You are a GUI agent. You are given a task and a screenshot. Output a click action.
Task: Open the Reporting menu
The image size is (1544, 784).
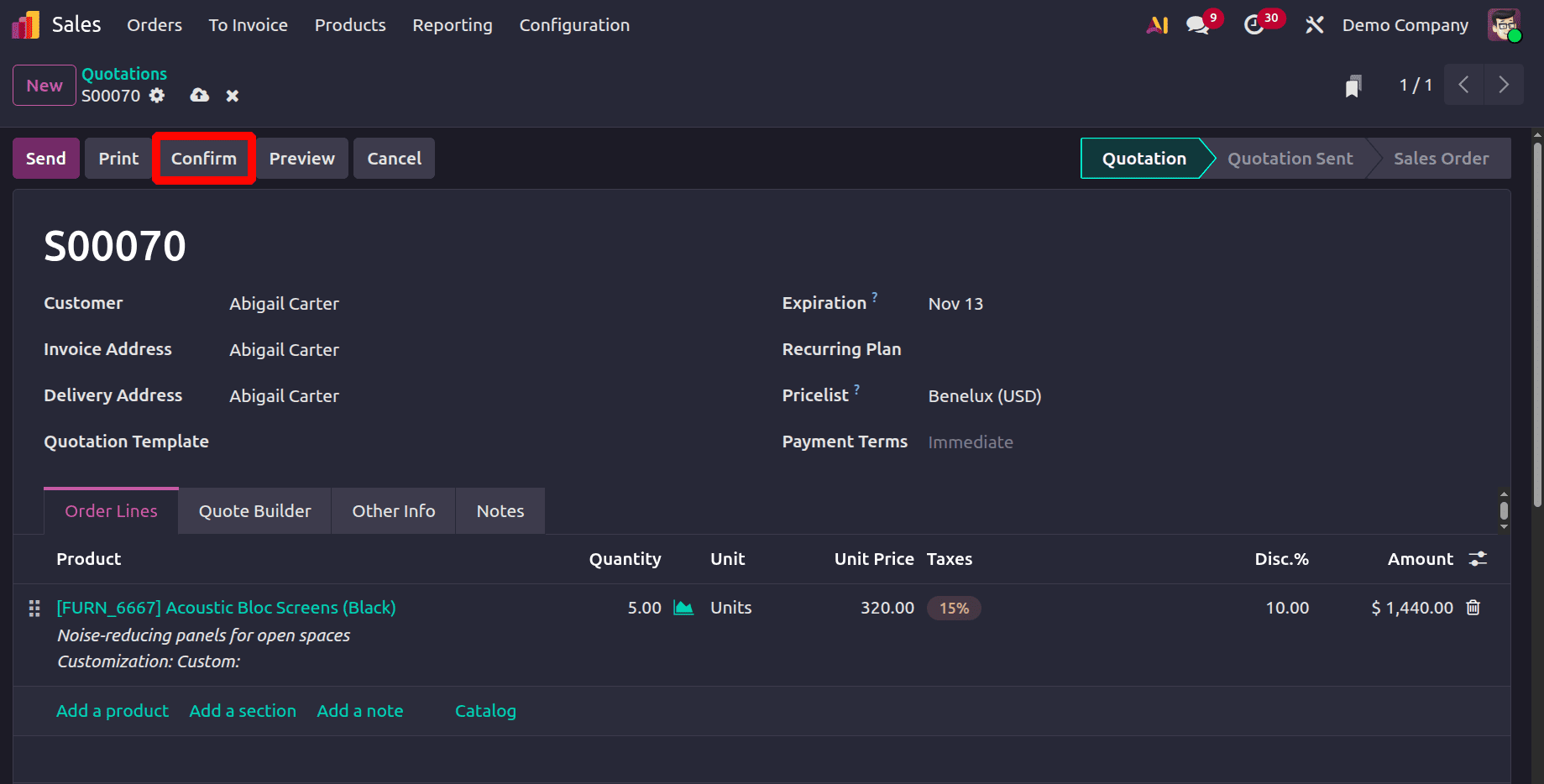pos(453,25)
